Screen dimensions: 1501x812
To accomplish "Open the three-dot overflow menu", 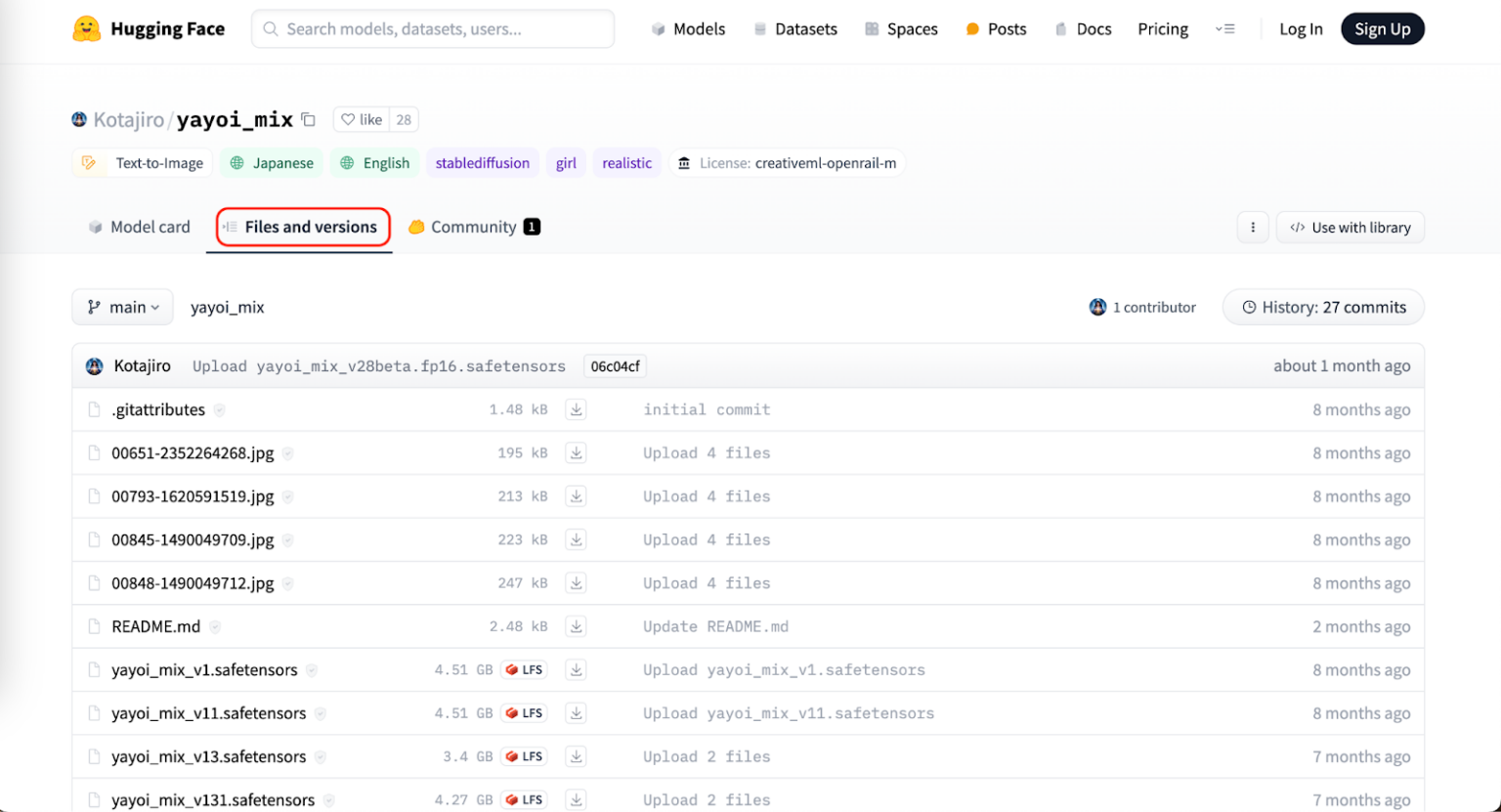I will click(x=1254, y=227).
